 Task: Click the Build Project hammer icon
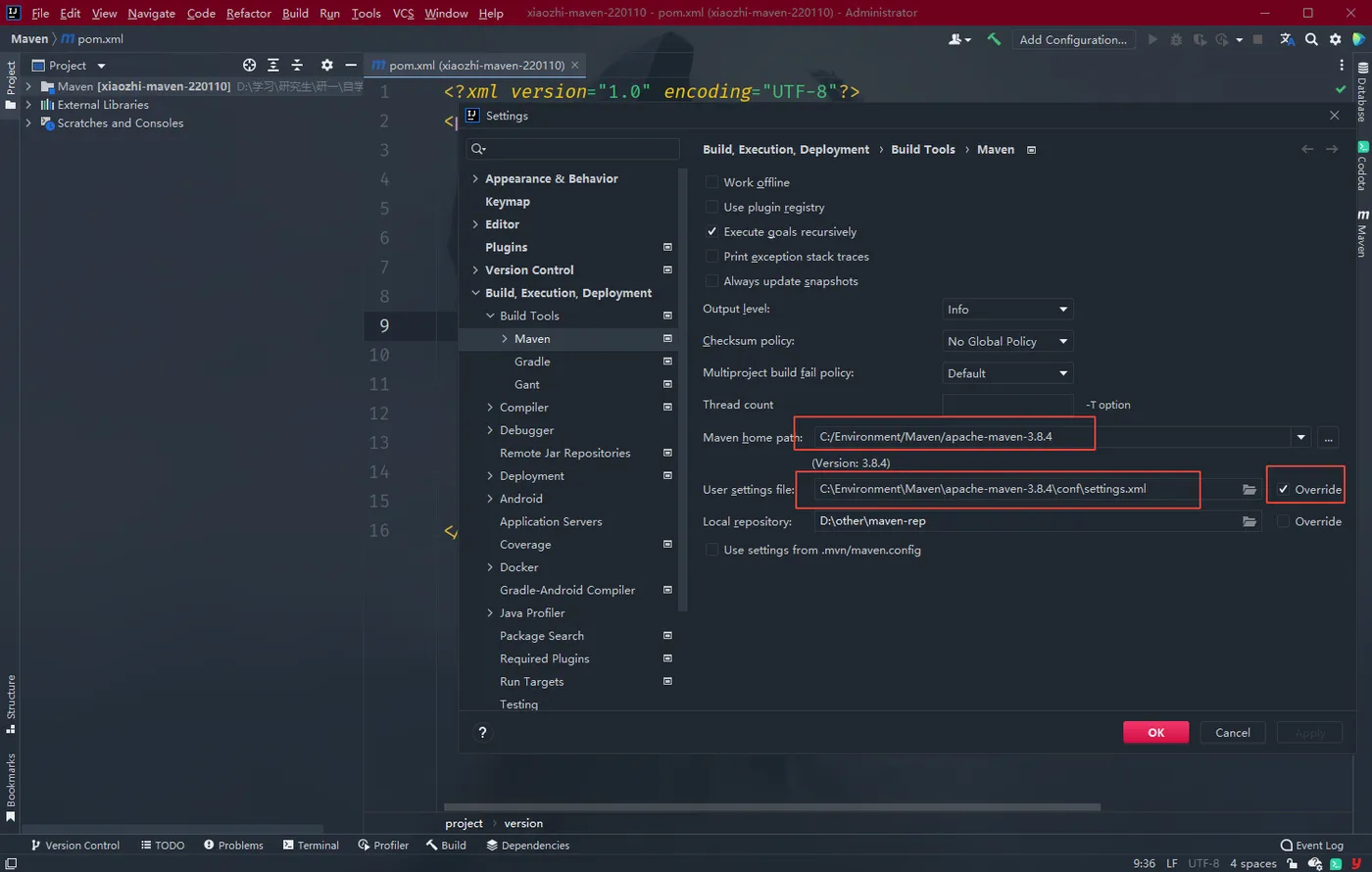pos(994,39)
